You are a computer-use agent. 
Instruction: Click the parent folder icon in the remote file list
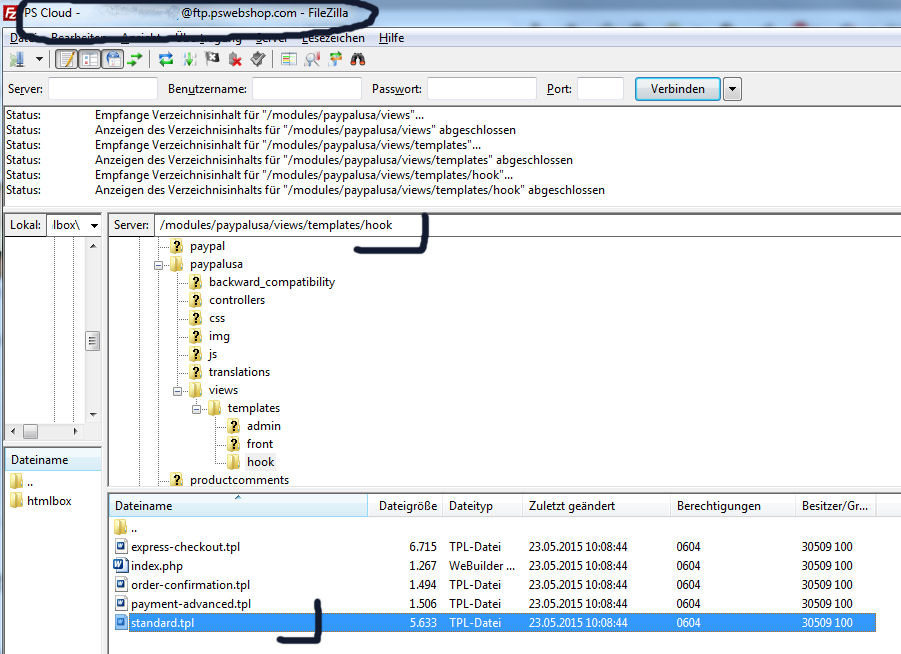coord(121,527)
